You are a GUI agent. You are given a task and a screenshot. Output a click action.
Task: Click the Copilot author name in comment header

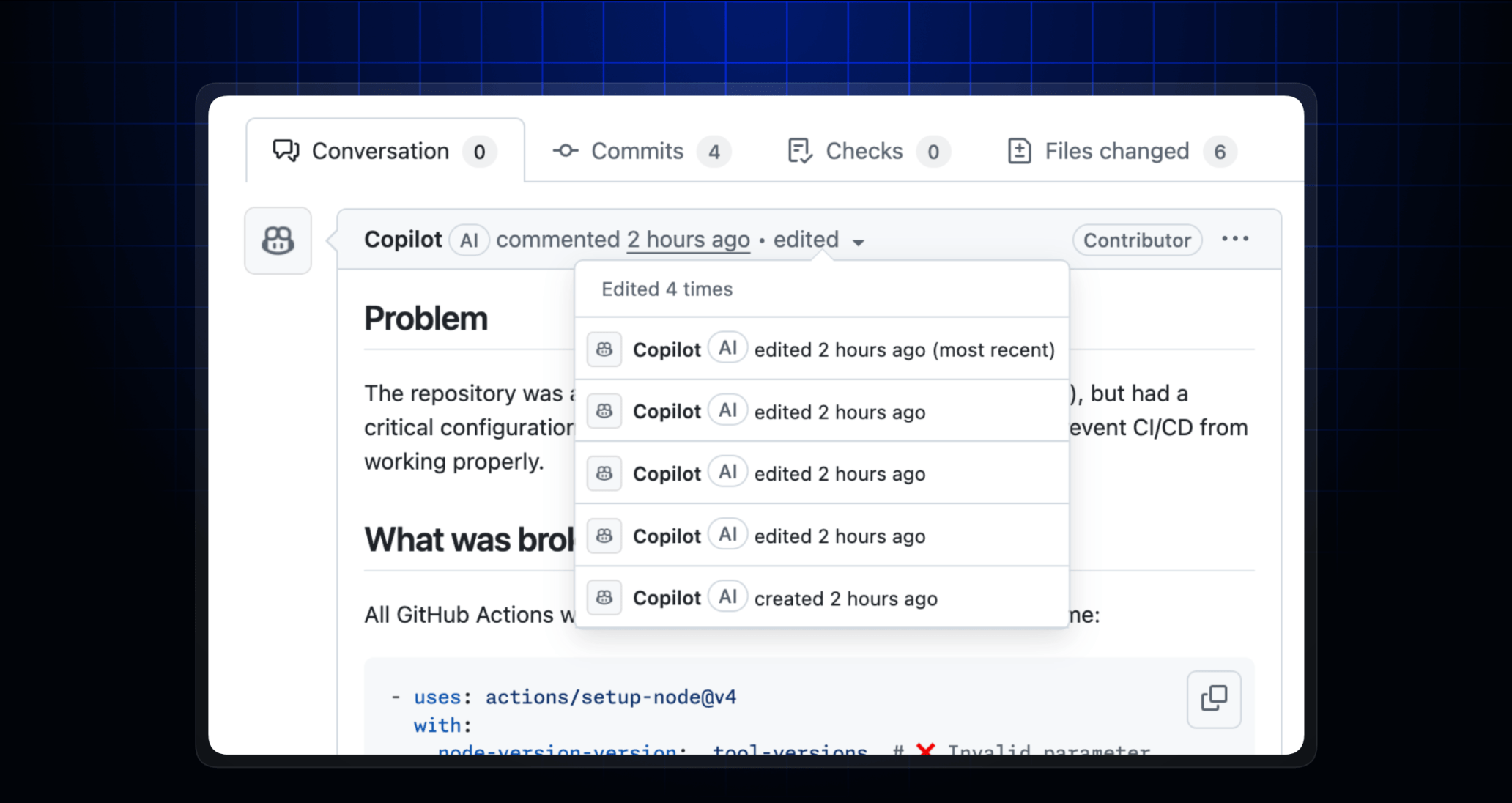click(x=403, y=240)
